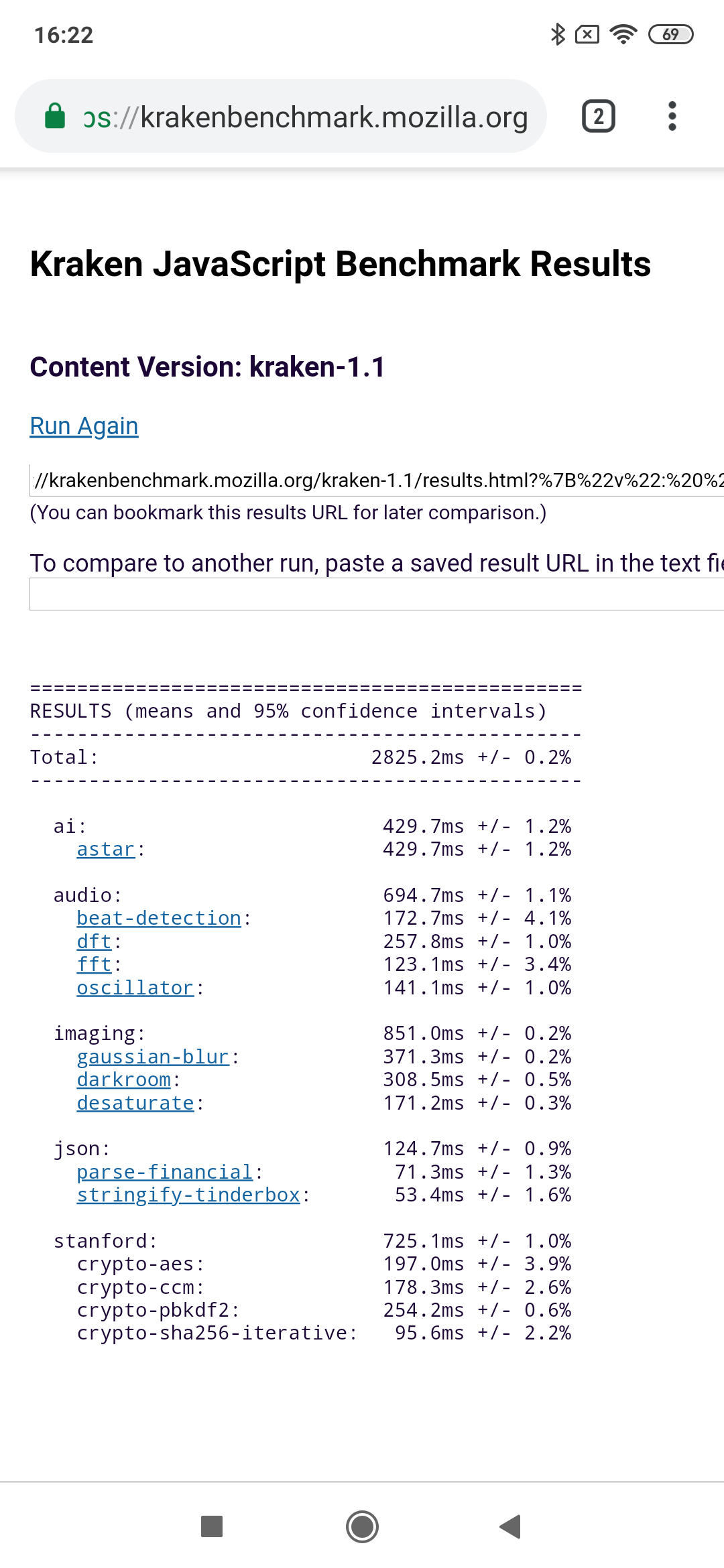
Task: Tap the green secure lock icon
Action: click(x=55, y=117)
